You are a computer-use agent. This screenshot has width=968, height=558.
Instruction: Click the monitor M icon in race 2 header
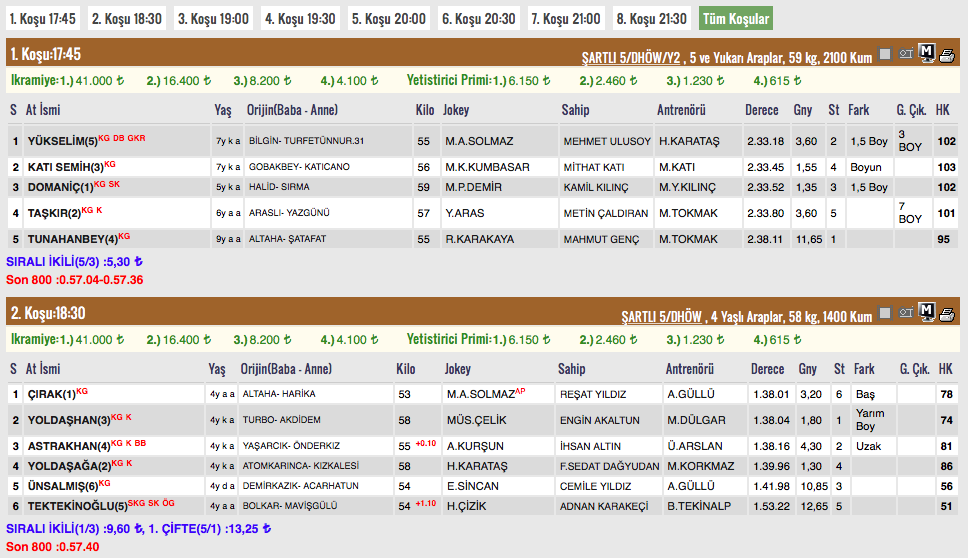926,313
